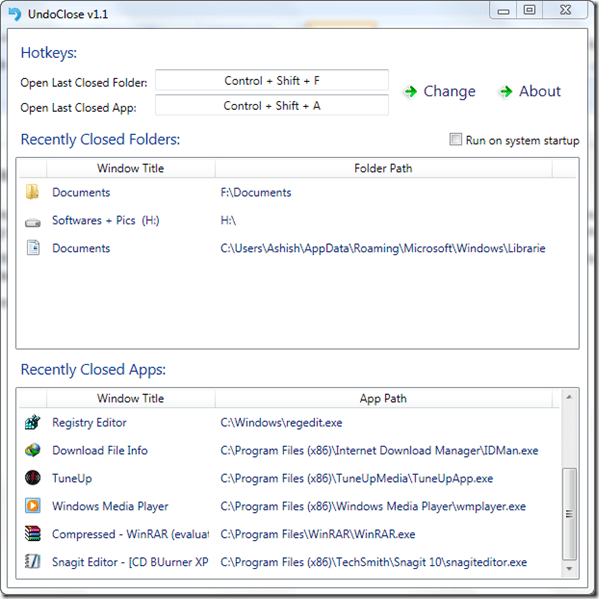
Task: Select the Registry Editor title
Action: click(x=89, y=423)
